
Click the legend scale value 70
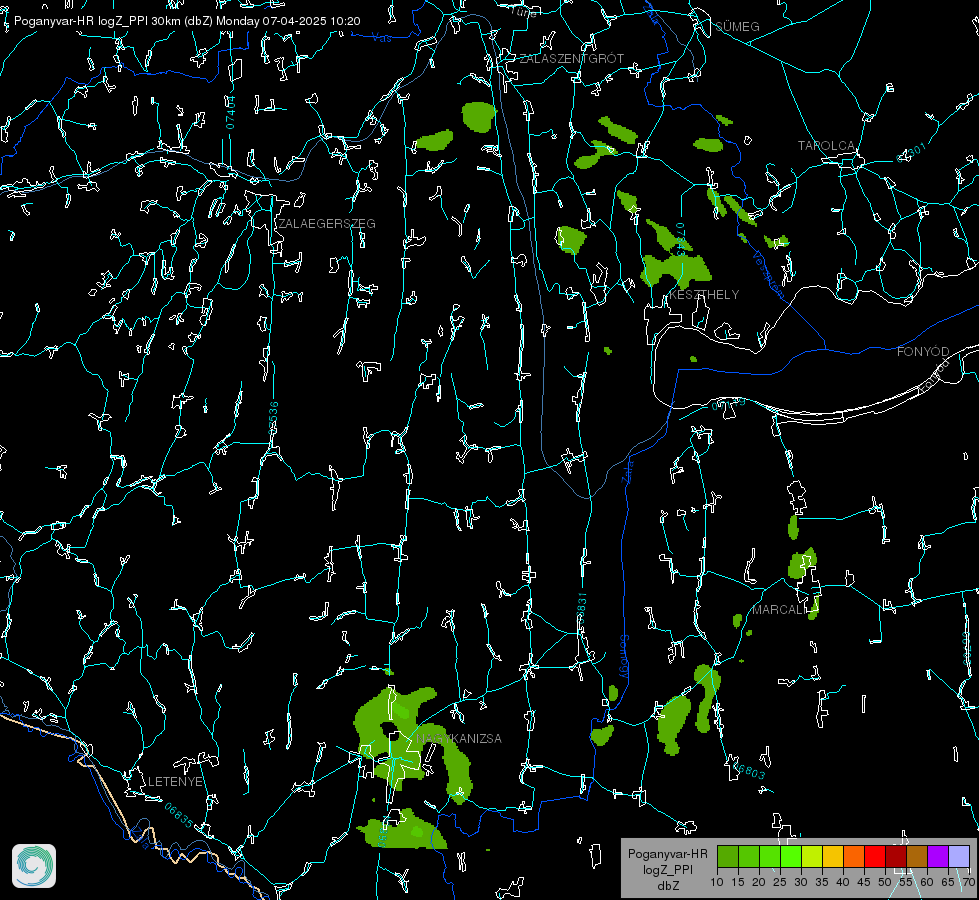[x=968, y=882]
